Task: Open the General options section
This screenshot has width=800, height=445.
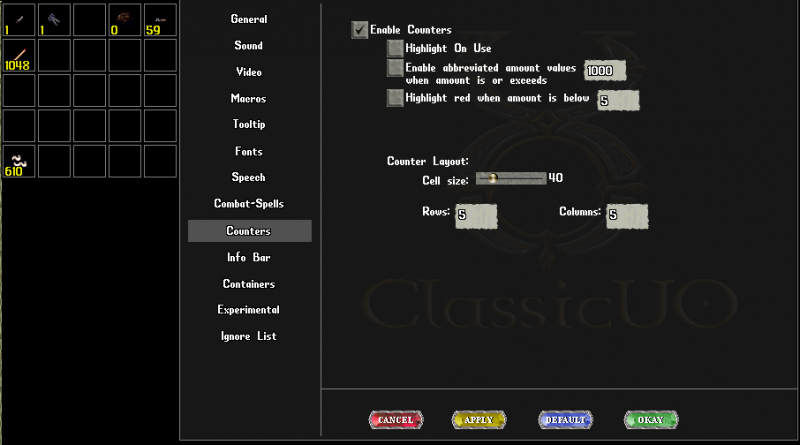Action: 249,19
